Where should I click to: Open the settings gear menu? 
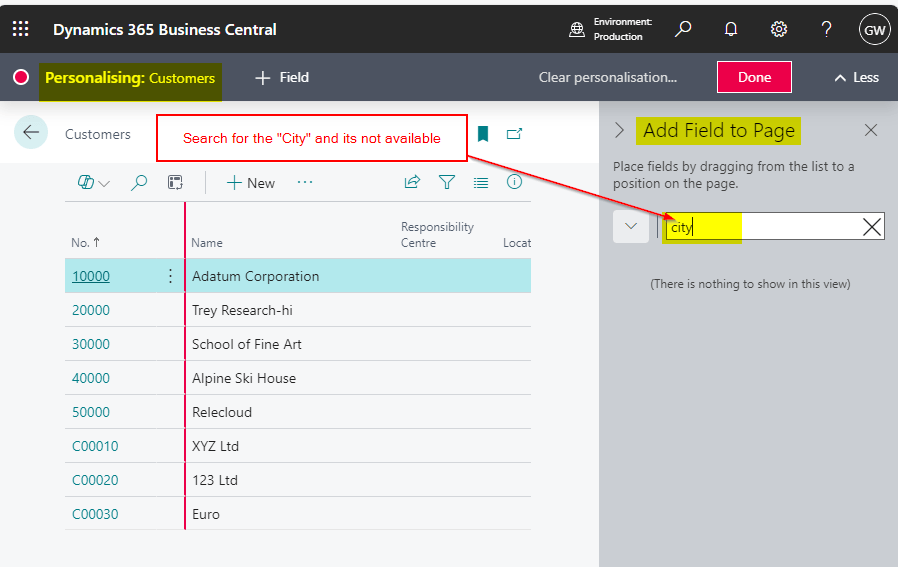point(779,29)
